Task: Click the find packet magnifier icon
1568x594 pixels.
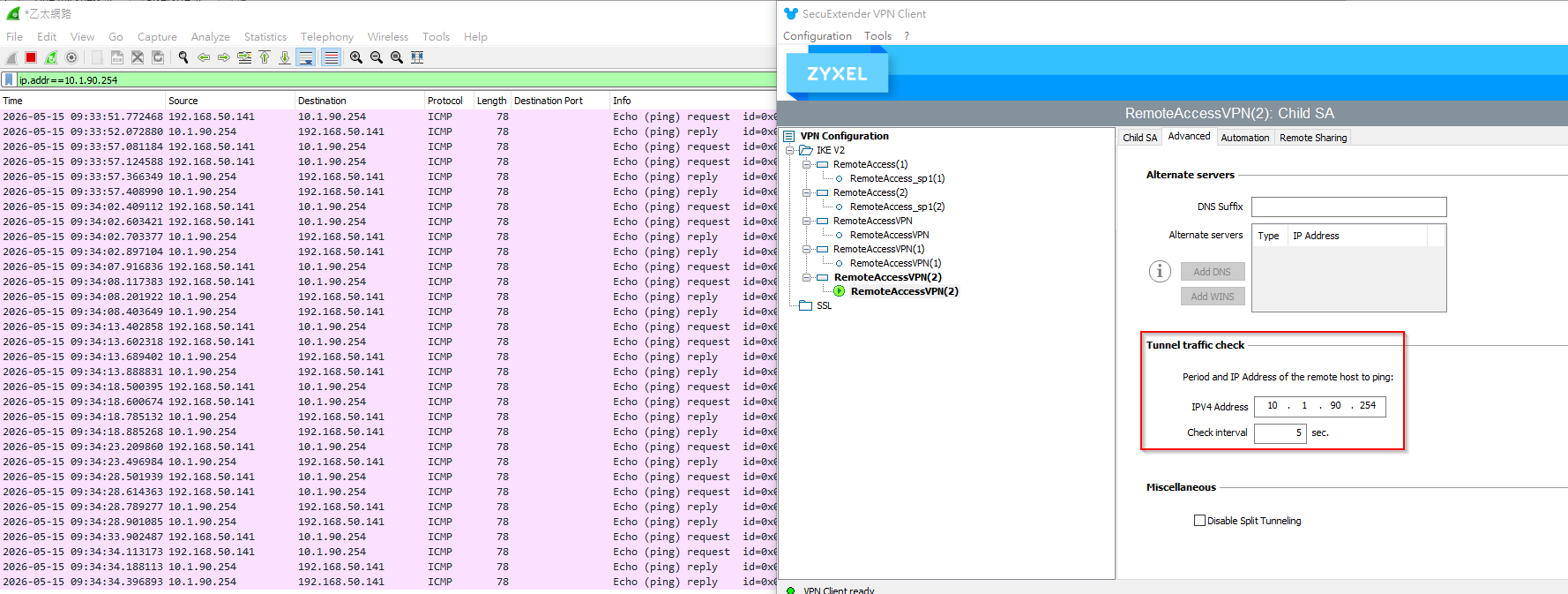Action: (x=183, y=57)
